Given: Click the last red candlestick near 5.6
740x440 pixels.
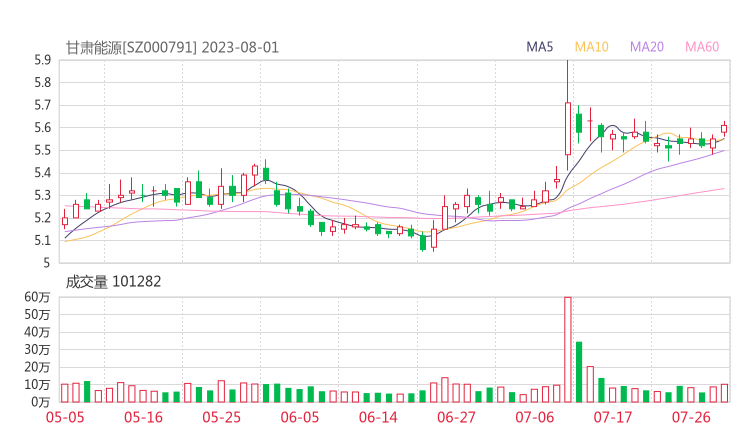Looking at the screenshot, I should pyautogui.click(x=724, y=129).
